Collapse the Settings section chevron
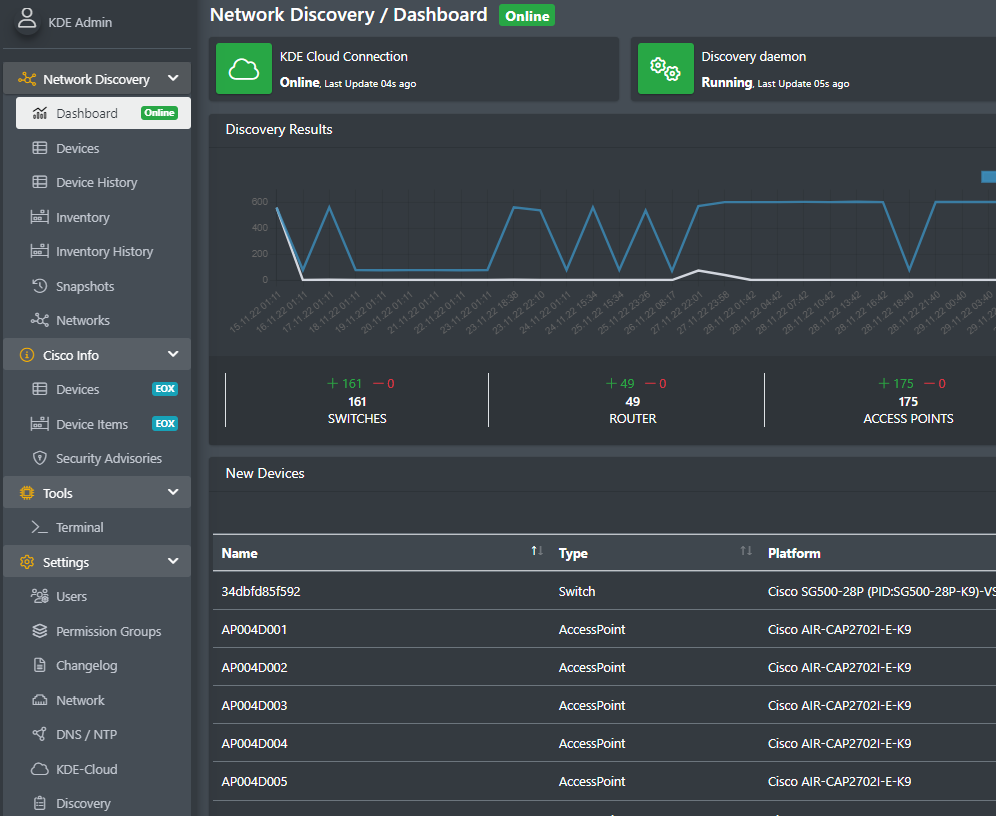This screenshot has width=996, height=816. click(x=173, y=561)
